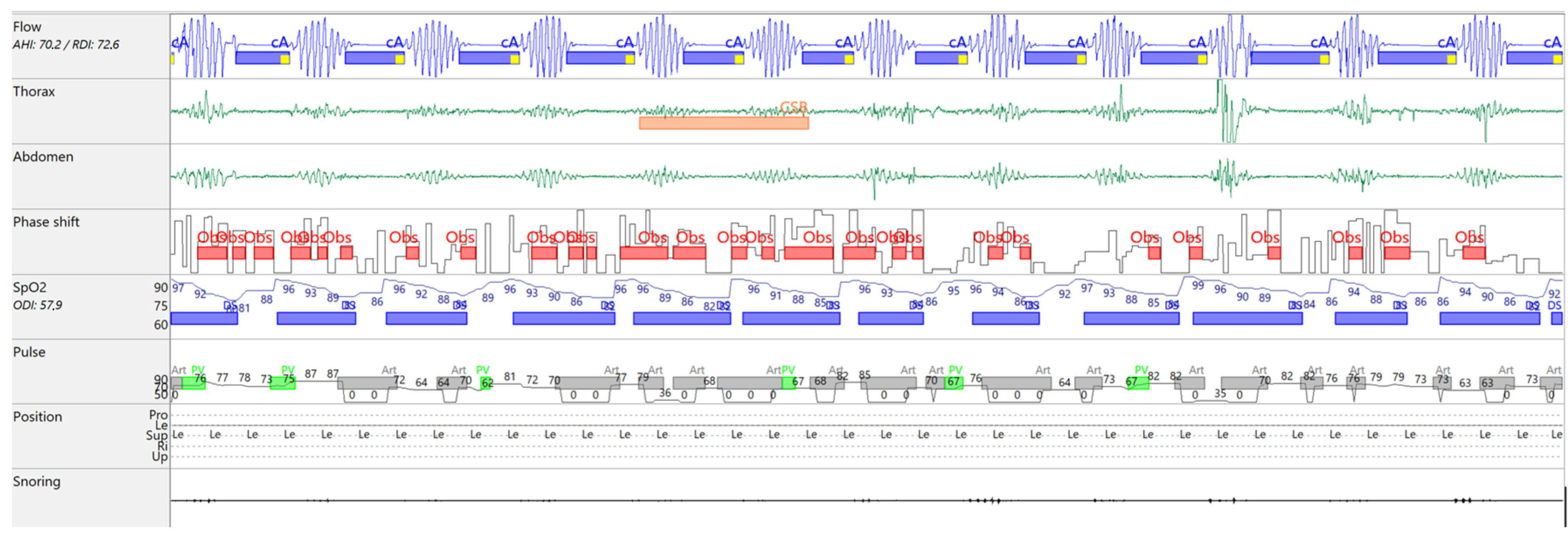Screen dimensions: 1568x540
Task: Select the Abdomen channel label
Action: [43, 157]
